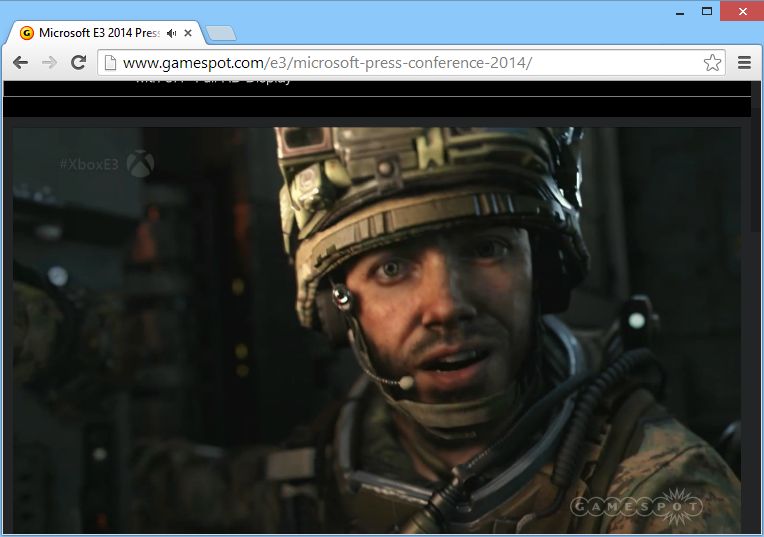This screenshot has width=764, height=537.
Task: Bookmark this page with the star icon
Action: pyautogui.click(x=712, y=62)
